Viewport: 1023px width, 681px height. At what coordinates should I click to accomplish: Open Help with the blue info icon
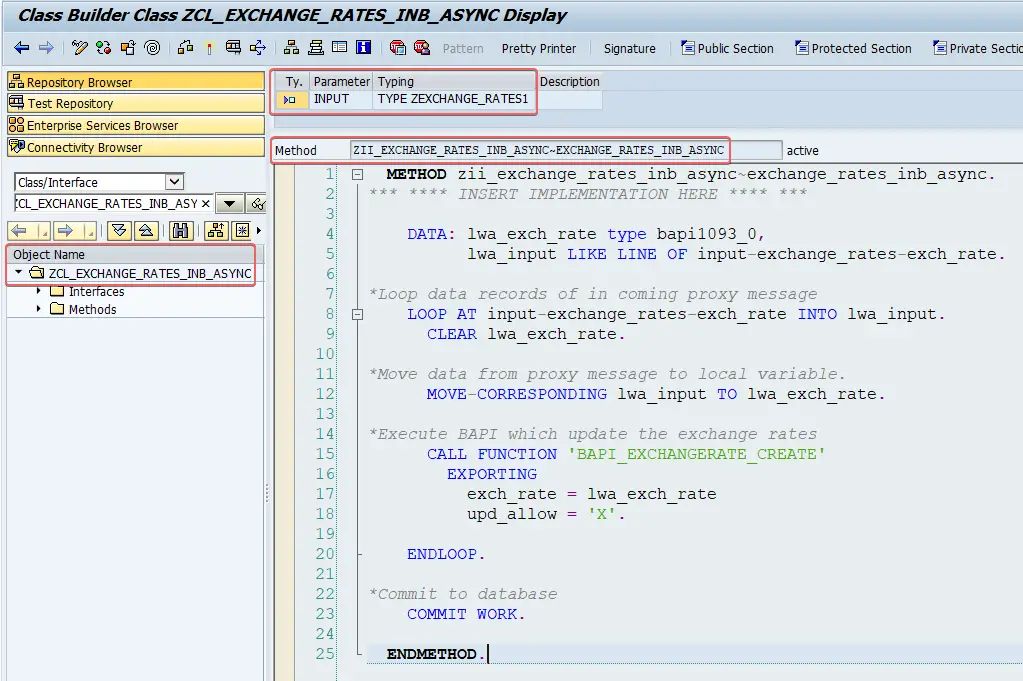(363, 48)
